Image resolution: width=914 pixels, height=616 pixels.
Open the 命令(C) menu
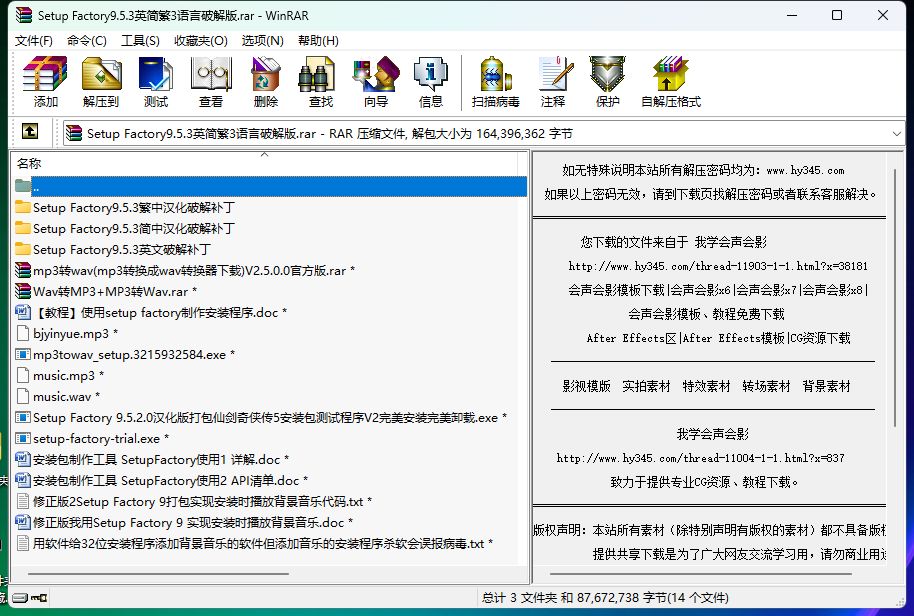click(x=87, y=40)
